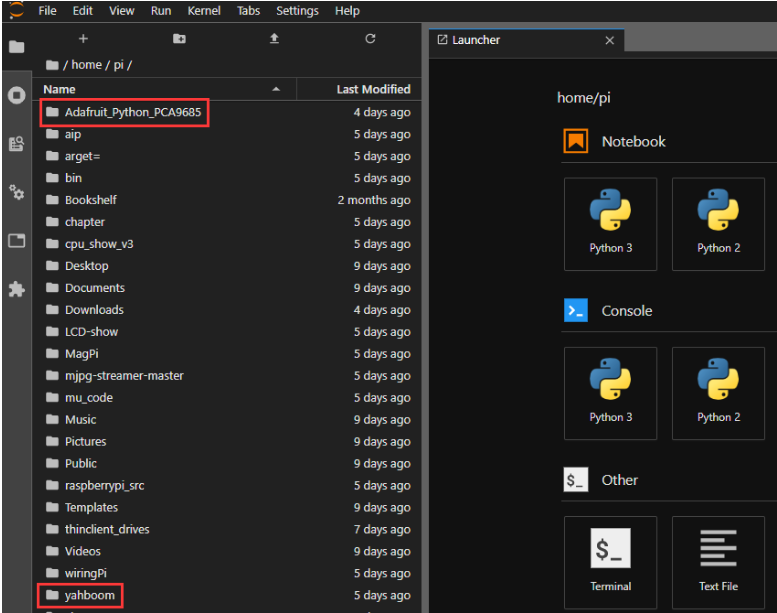The height and width of the screenshot is (613, 777).
Task: Open the Git/user sidebar panel icon
Action: [17, 144]
